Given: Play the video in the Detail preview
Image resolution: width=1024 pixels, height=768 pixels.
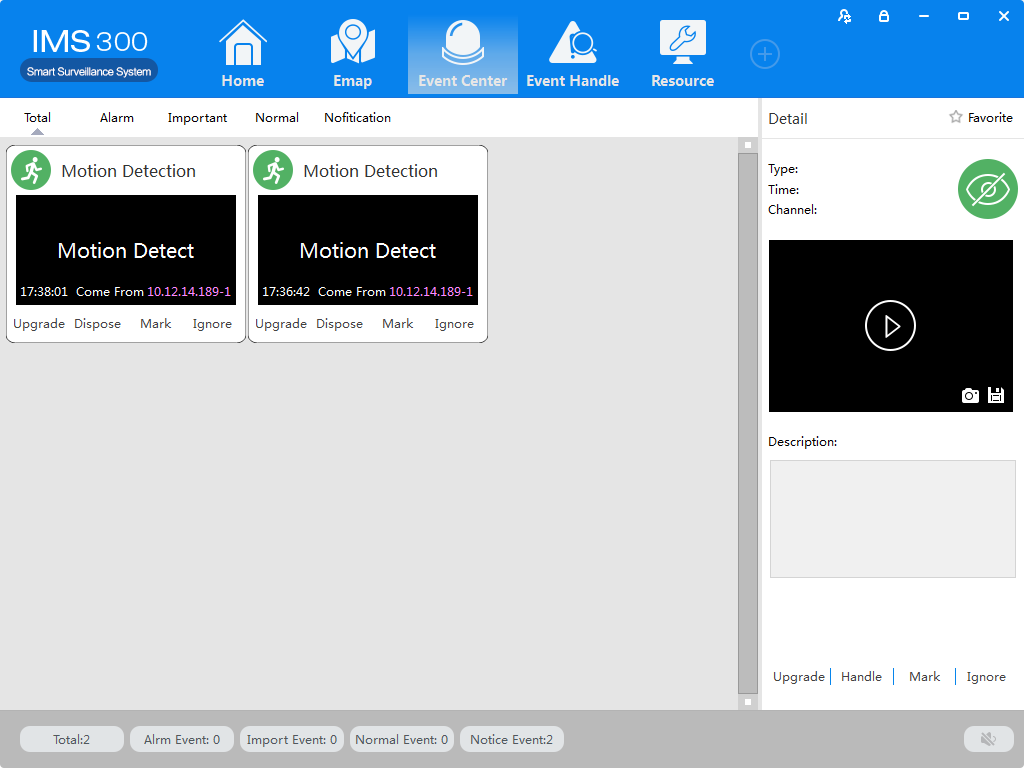Looking at the screenshot, I should click(890, 326).
